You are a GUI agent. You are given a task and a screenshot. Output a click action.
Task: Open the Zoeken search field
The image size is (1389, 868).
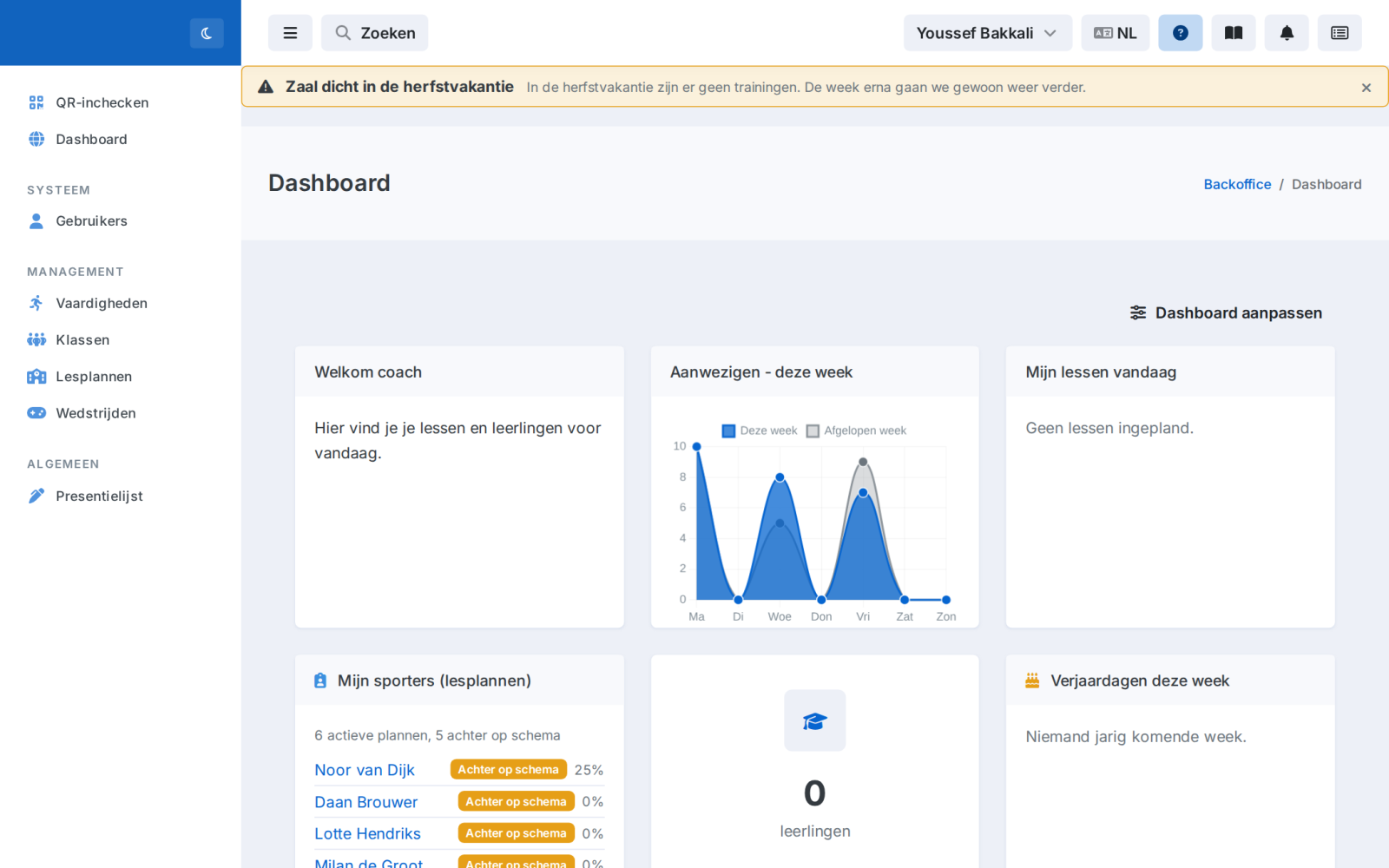point(374,33)
